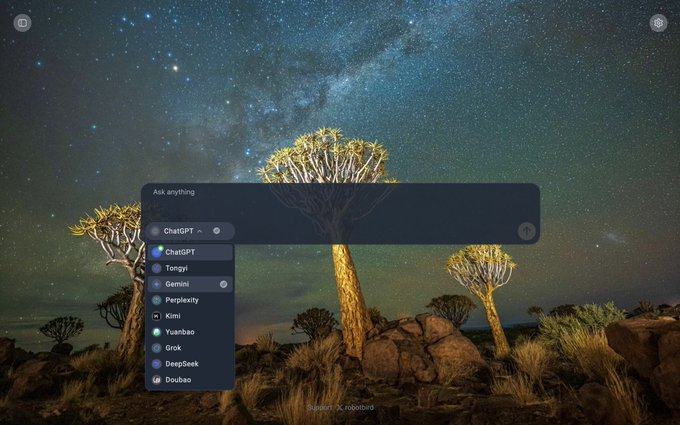Select Tongyi from the model list
This screenshot has height=425, width=680.
(190, 268)
